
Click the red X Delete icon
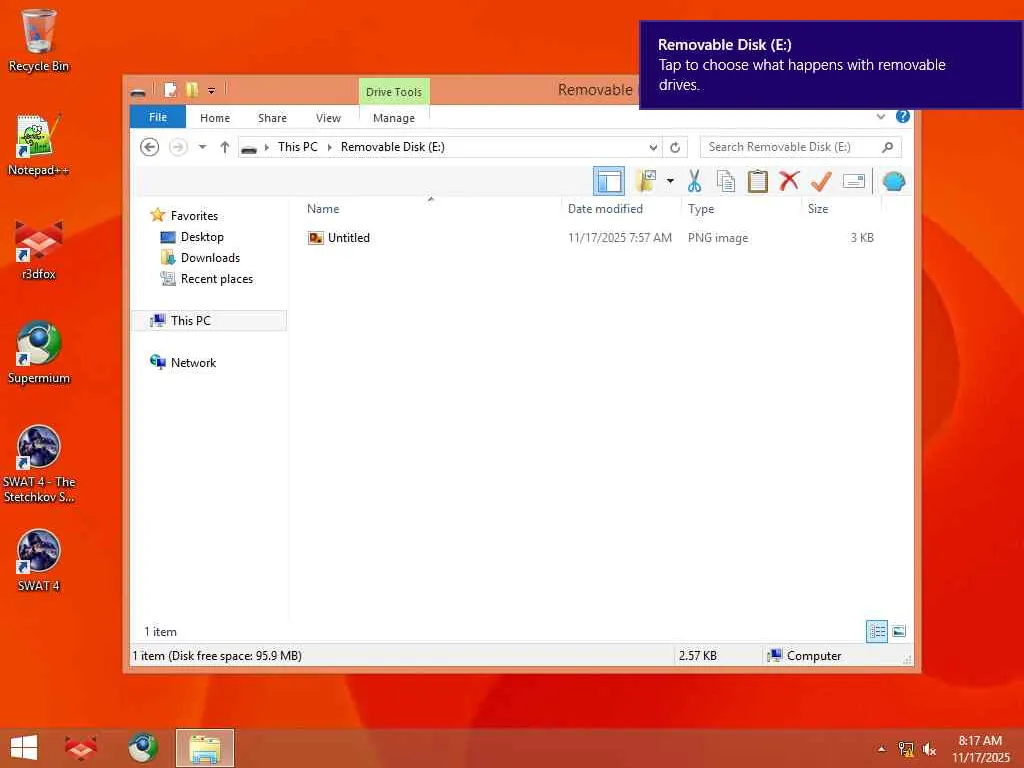coord(789,180)
